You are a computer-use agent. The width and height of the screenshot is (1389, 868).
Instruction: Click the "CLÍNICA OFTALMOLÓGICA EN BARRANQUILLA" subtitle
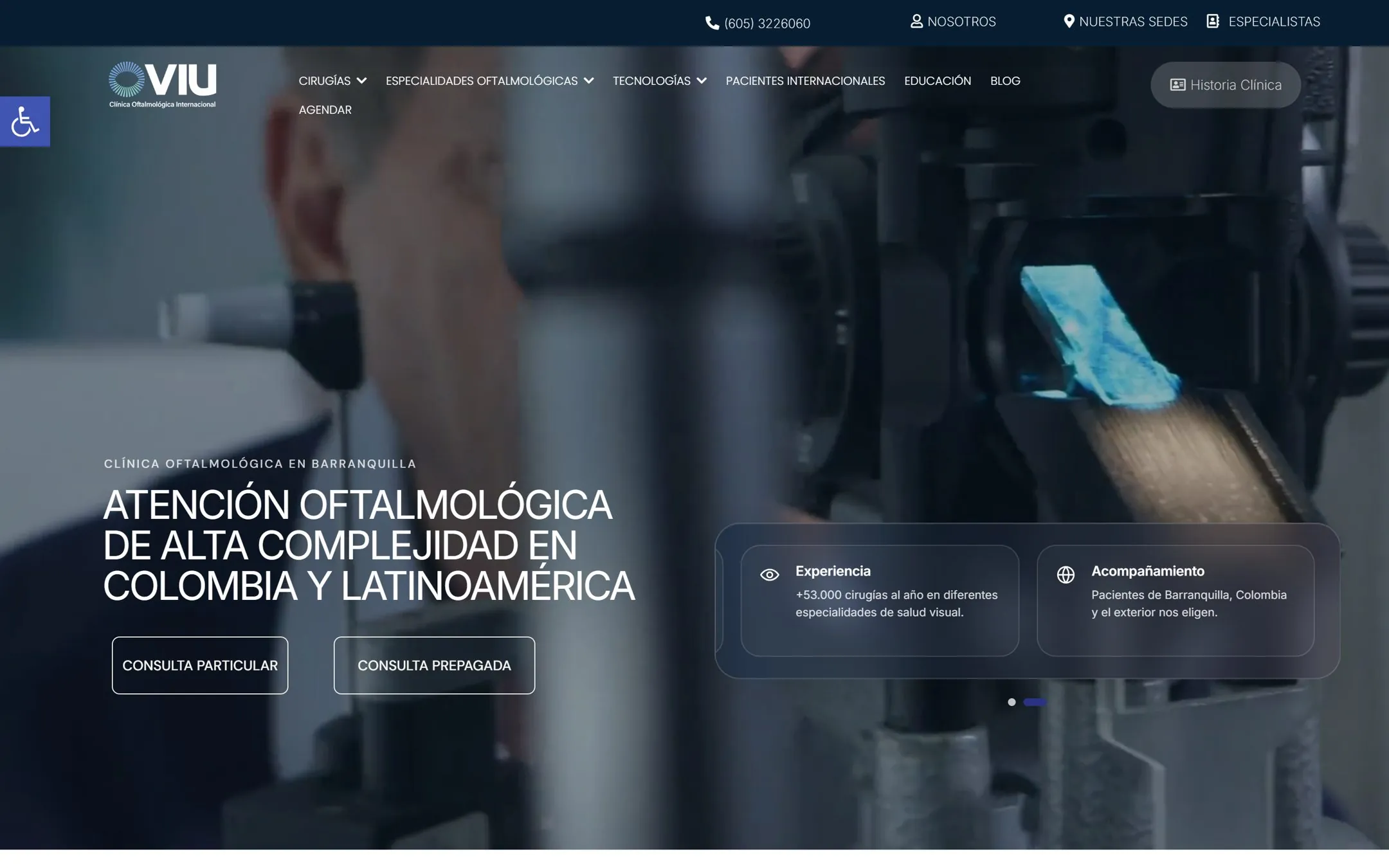(x=260, y=464)
